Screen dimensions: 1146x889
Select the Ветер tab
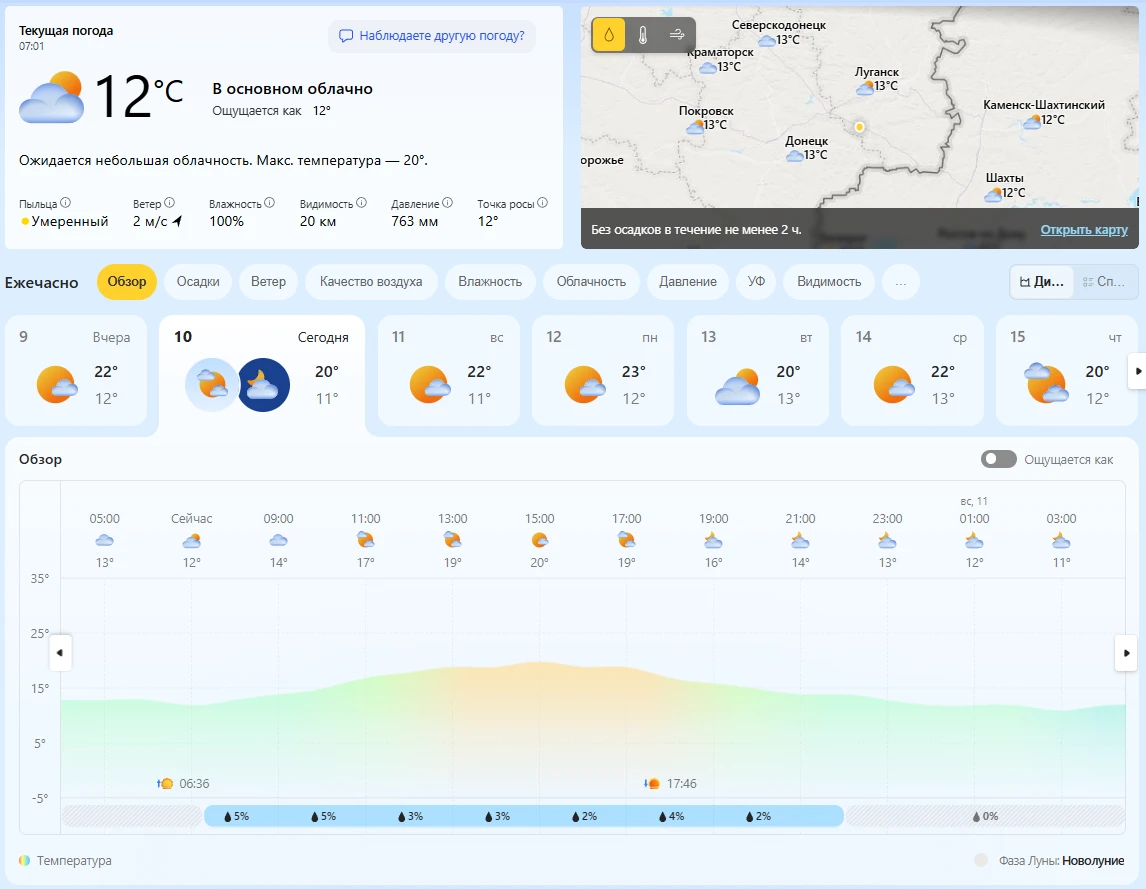[268, 282]
